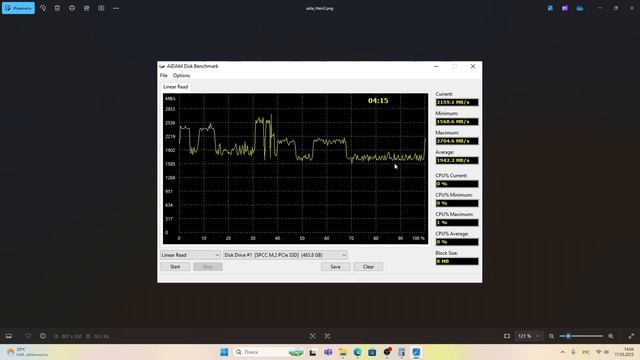Expand the Disk Drive #1 SPCC M.2 PCIe SSD dropdown
Viewport: 640px width, 360px height.
tap(285, 255)
